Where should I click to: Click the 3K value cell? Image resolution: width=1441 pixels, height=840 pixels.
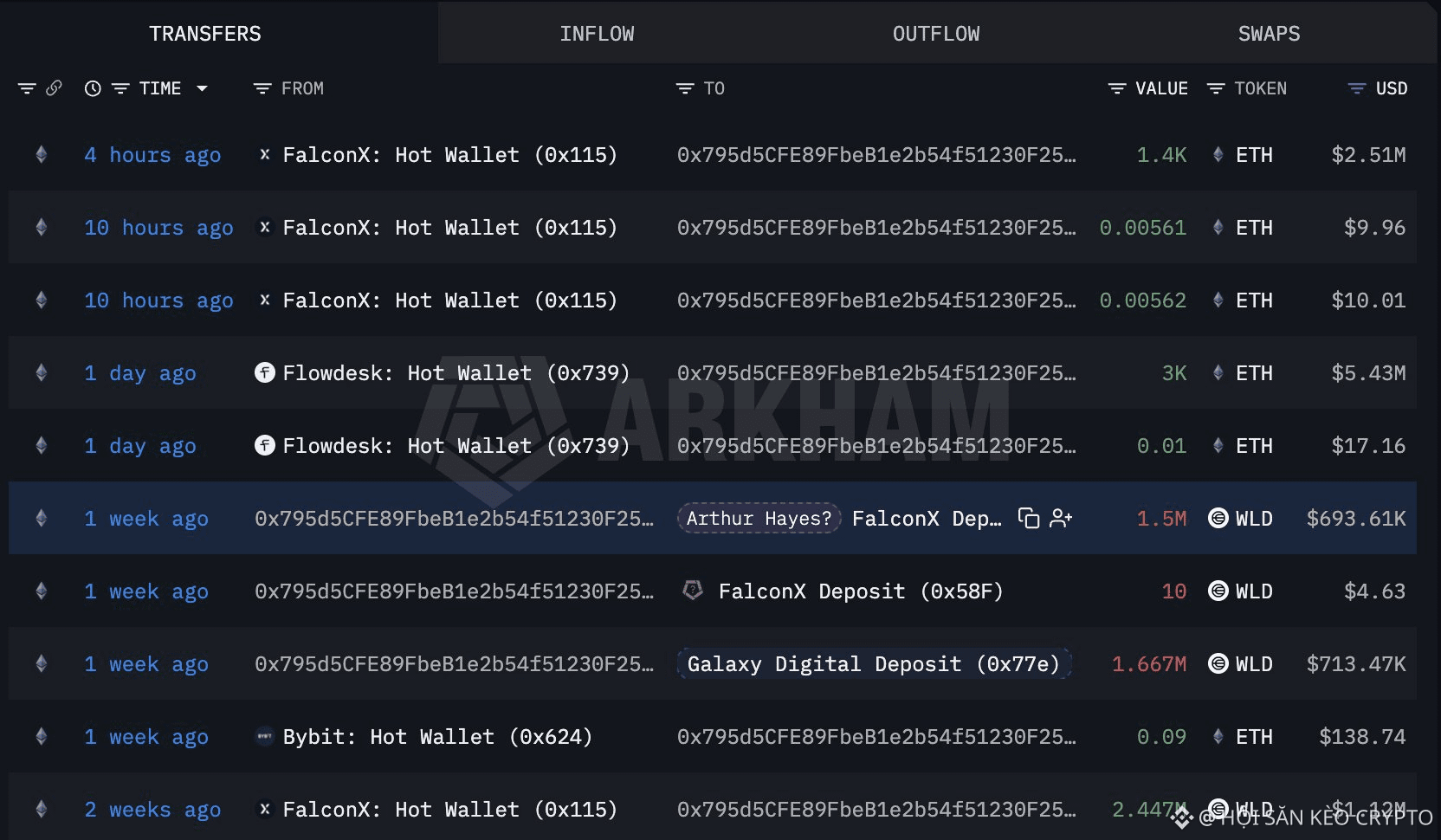pyautogui.click(x=1174, y=373)
